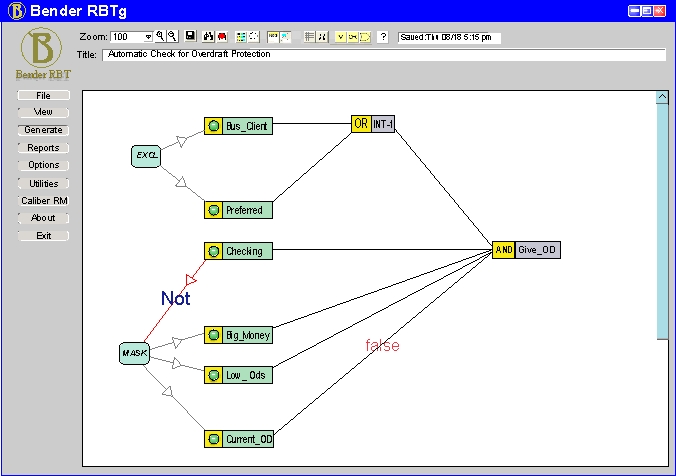Click the binoculars find icon
The width and height of the screenshot is (676, 476).
point(209,37)
